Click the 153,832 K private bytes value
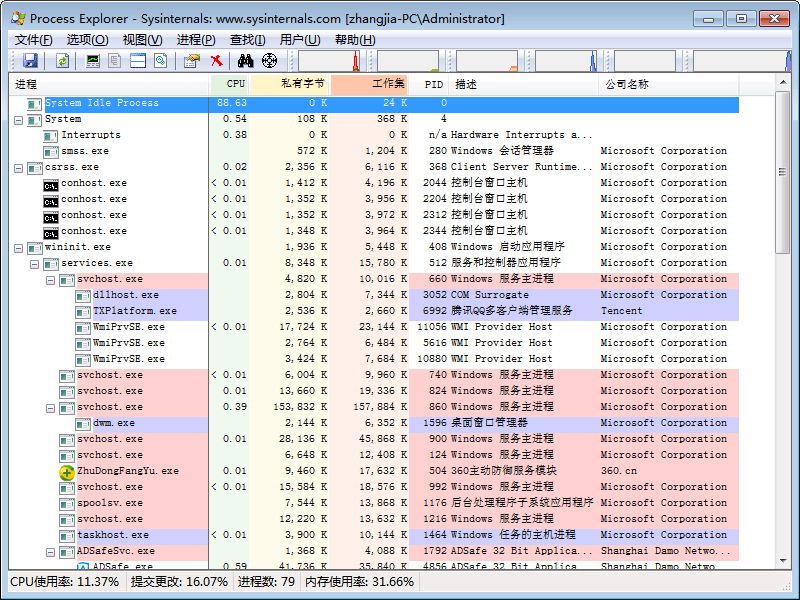800x600 pixels. pyautogui.click(x=300, y=407)
